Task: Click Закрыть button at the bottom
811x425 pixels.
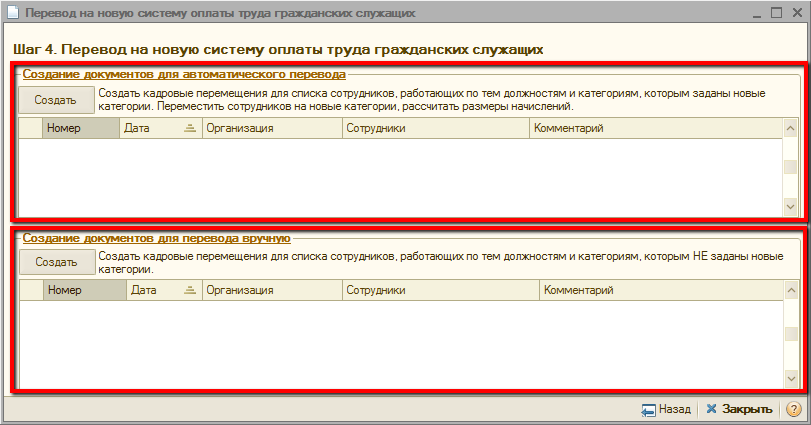Action: coord(739,409)
